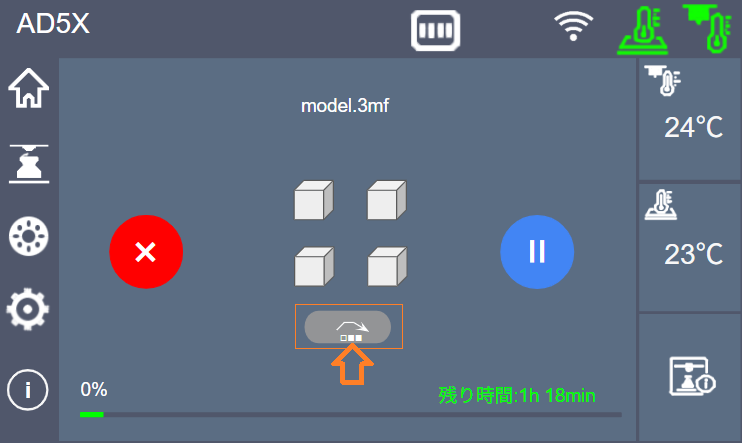Select the top-right cube object
Screen dimensions: 742x443
tap(387, 200)
